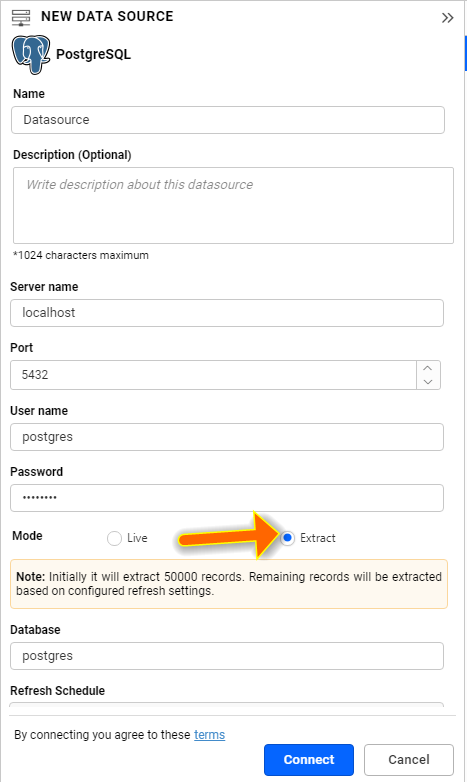Click the data source server icon
The height and width of the screenshot is (782, 467).
(21, 17)
